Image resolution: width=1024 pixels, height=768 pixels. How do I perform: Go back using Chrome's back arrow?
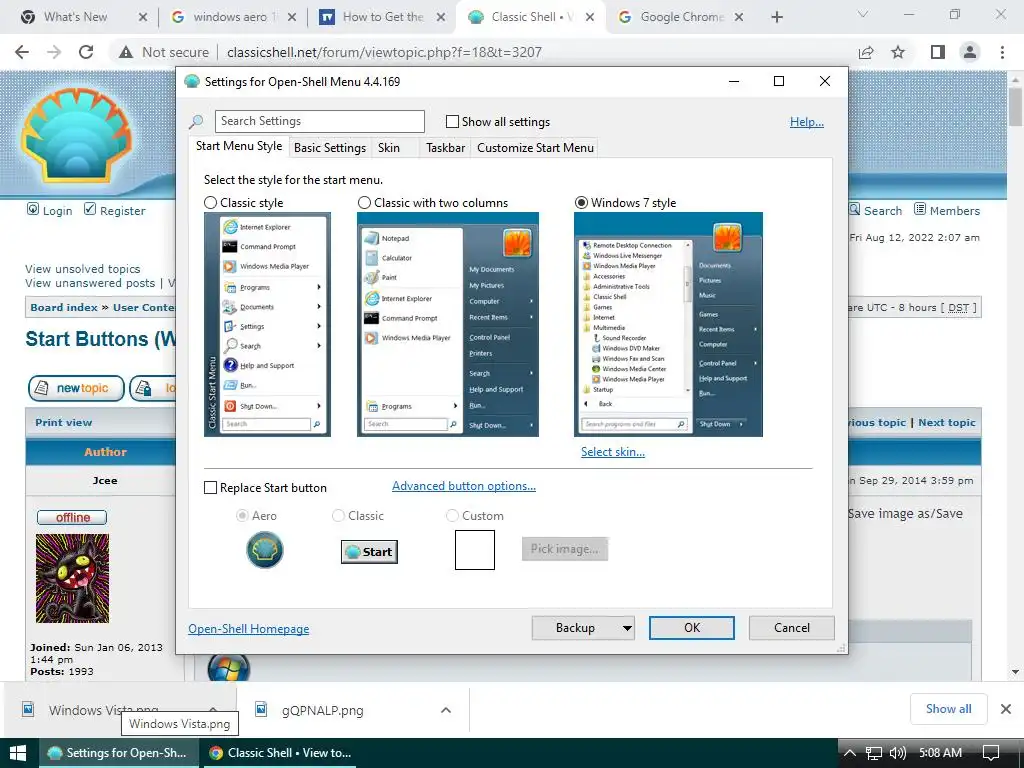[x=22, y=52]
